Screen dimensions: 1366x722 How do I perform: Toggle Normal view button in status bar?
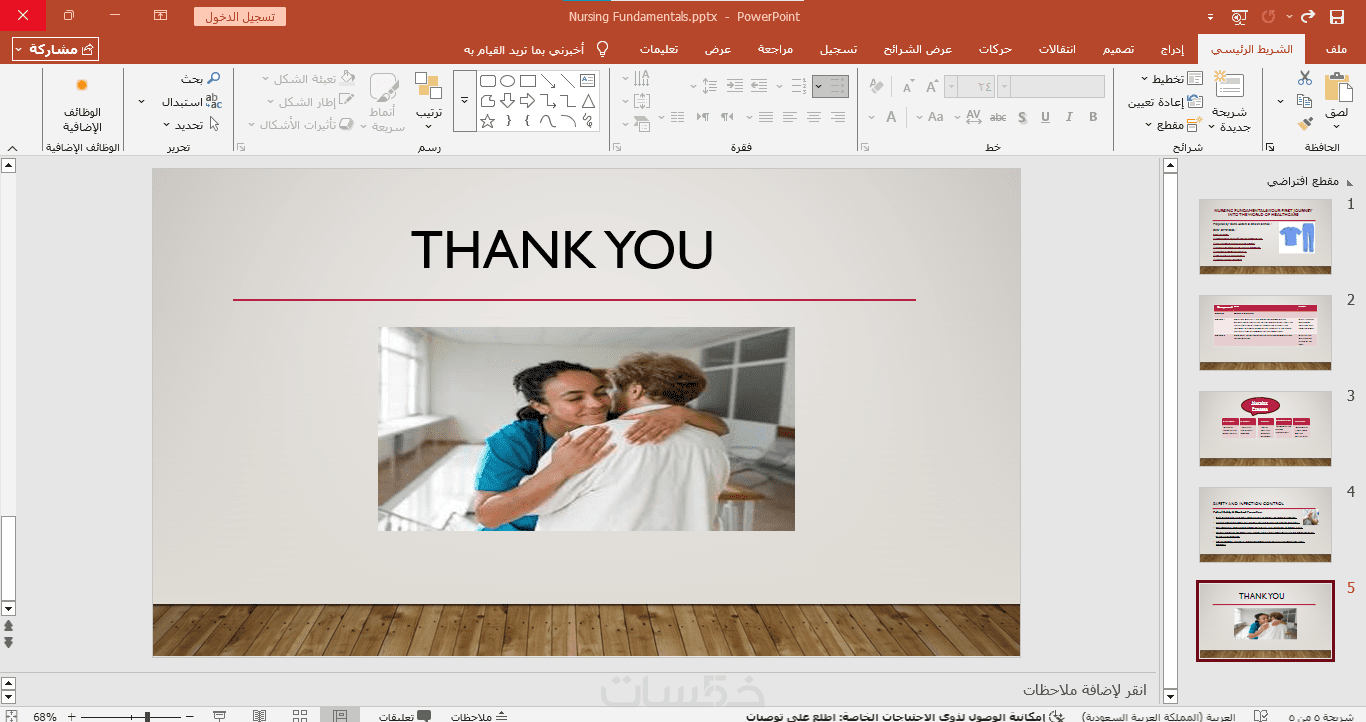(x=340, y=716)
